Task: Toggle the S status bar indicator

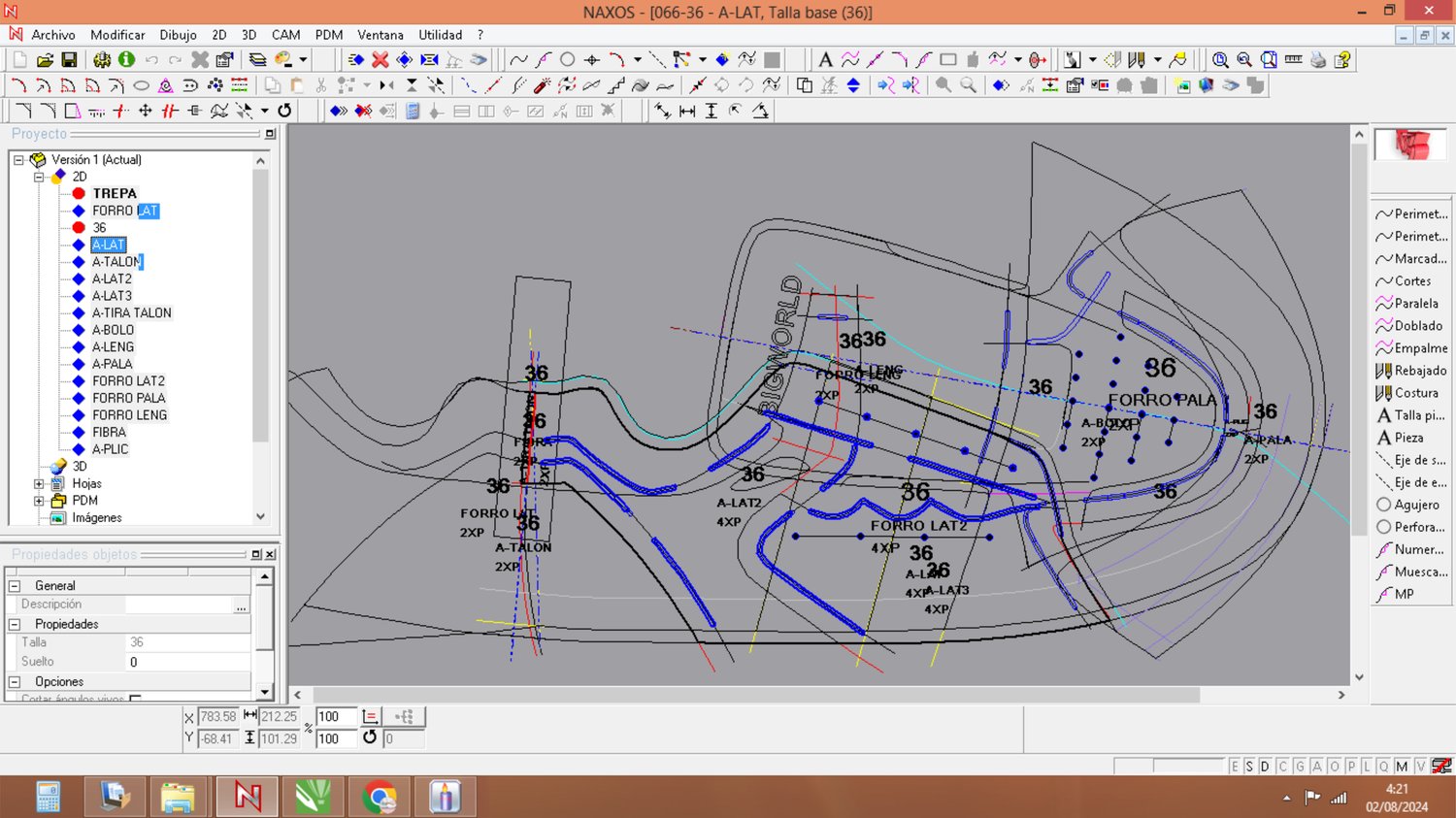Action: (1249, 767)
